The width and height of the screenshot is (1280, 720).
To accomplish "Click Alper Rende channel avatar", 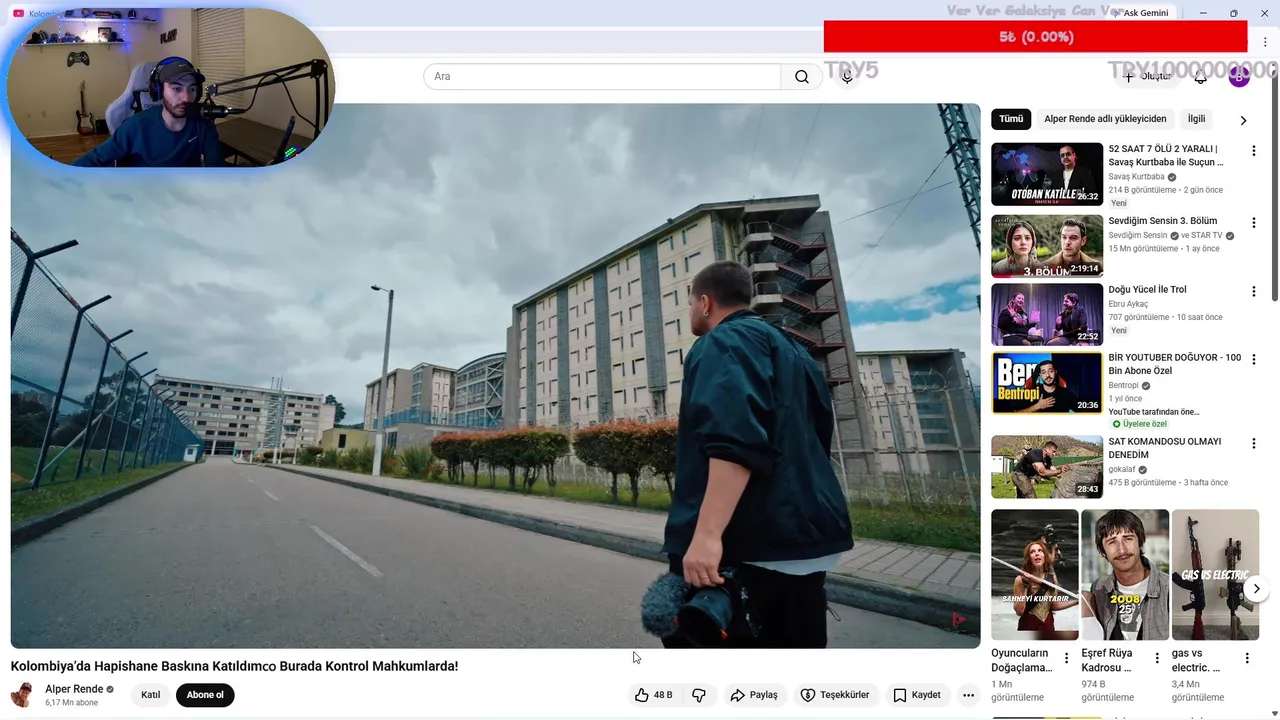I will [22, 695].
